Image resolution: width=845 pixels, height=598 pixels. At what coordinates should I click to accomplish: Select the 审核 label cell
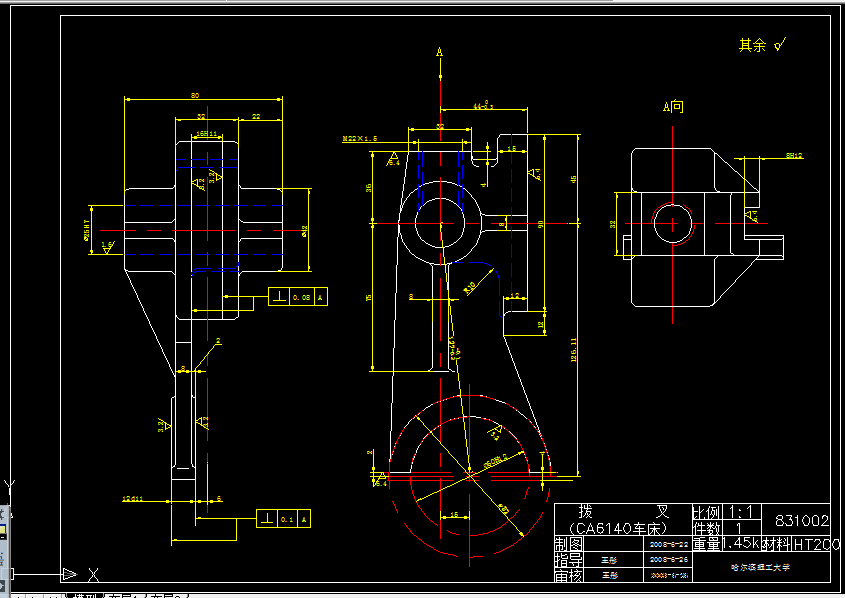(569, 575)
